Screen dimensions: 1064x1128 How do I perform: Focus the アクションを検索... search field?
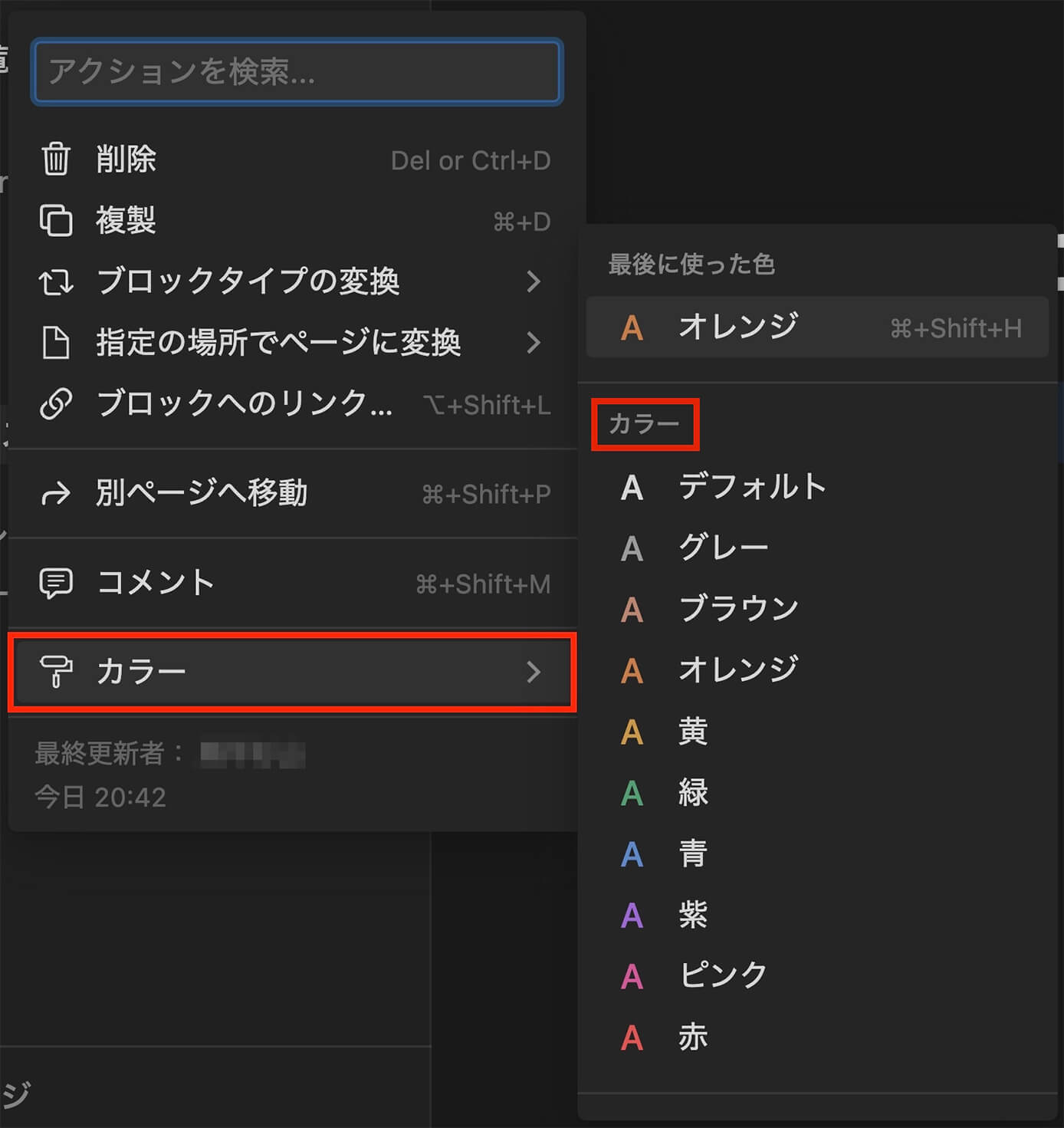pyautogui.click(x=297, y=72)
